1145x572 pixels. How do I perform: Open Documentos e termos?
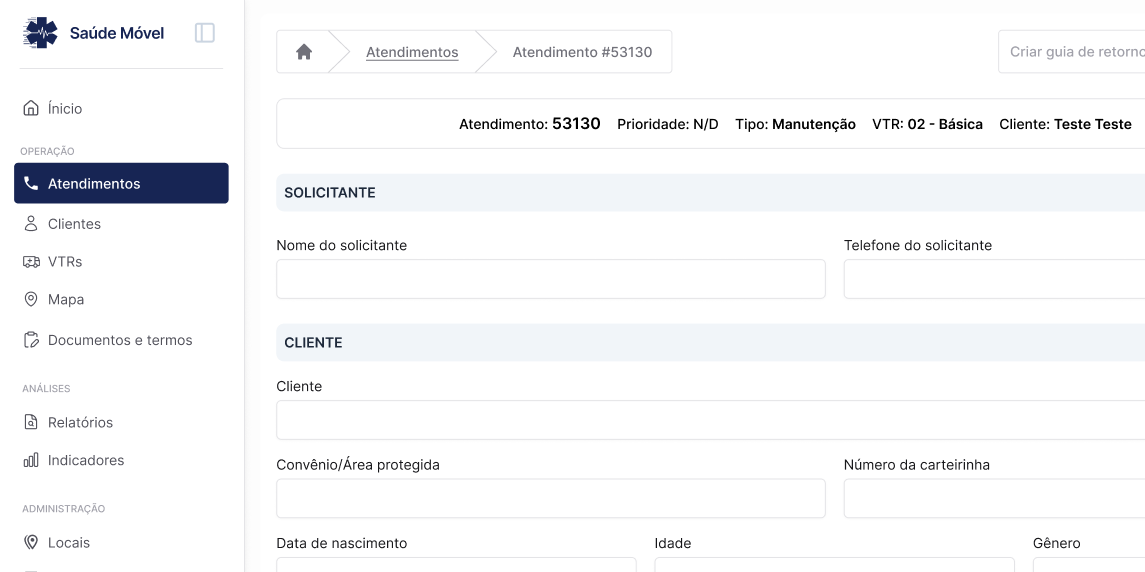(121, 340)
